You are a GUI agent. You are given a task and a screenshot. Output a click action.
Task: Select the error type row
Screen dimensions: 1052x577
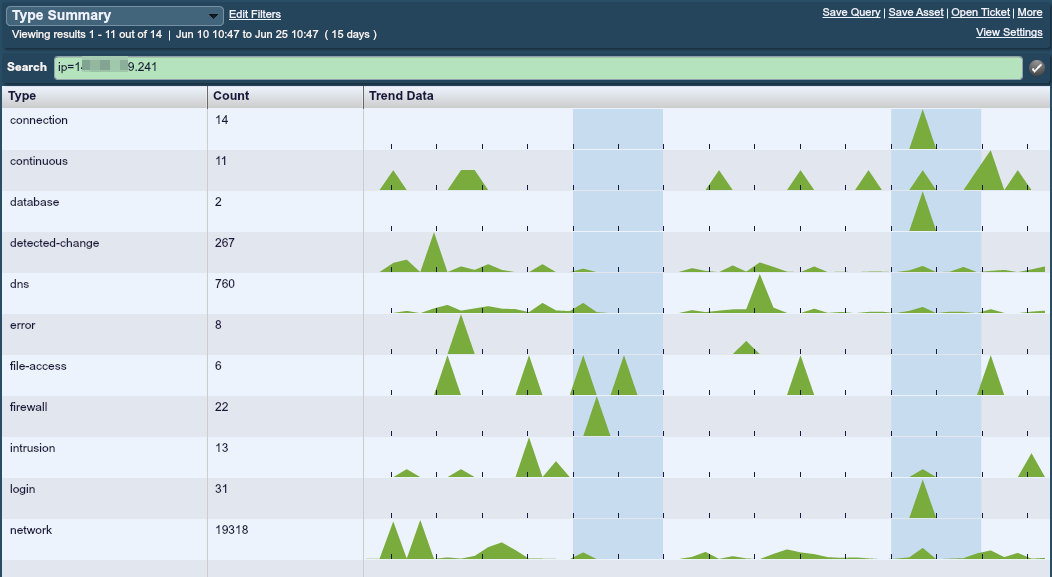tap(526, 333)
